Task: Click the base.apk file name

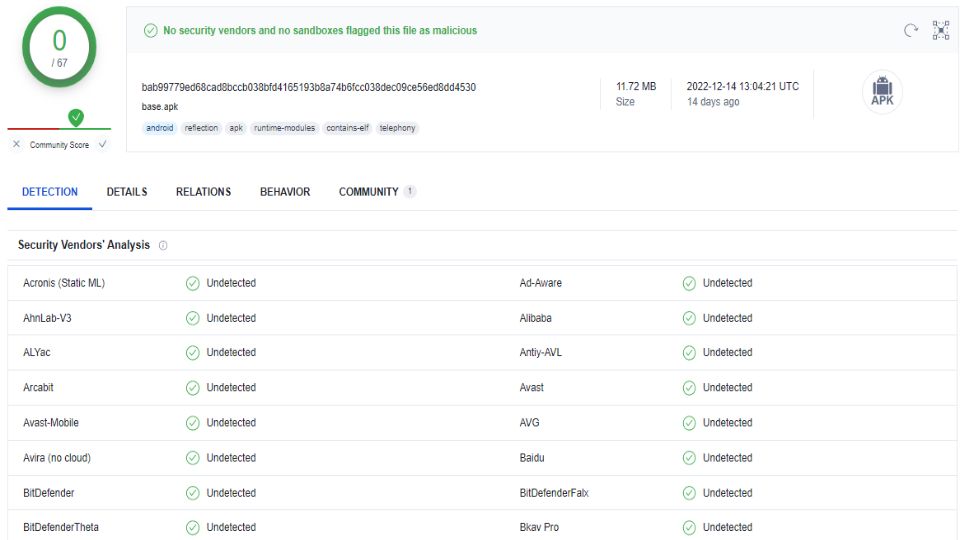Action: pos(160,107)
